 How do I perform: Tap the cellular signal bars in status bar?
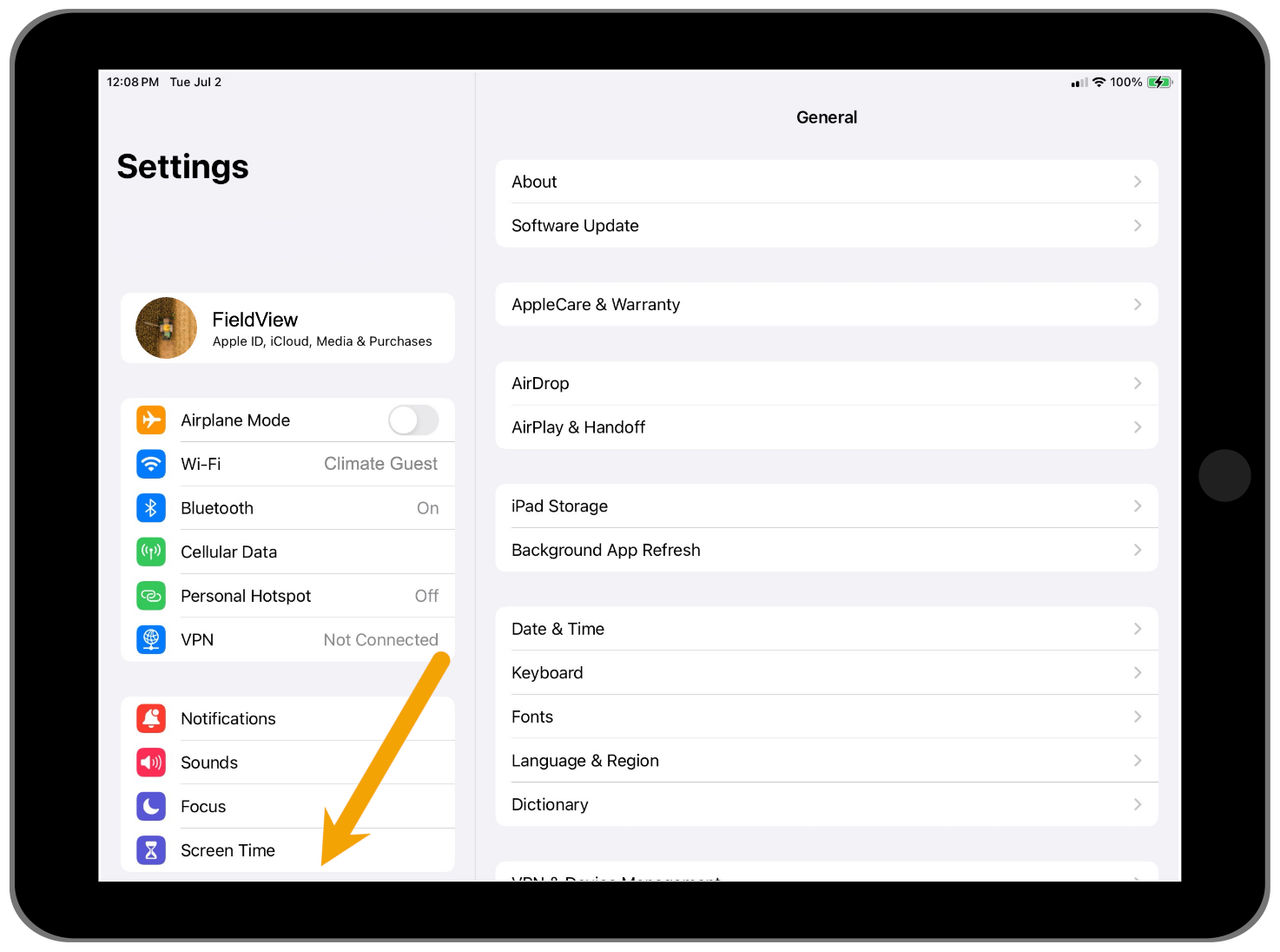click(x=1079, y=83)
